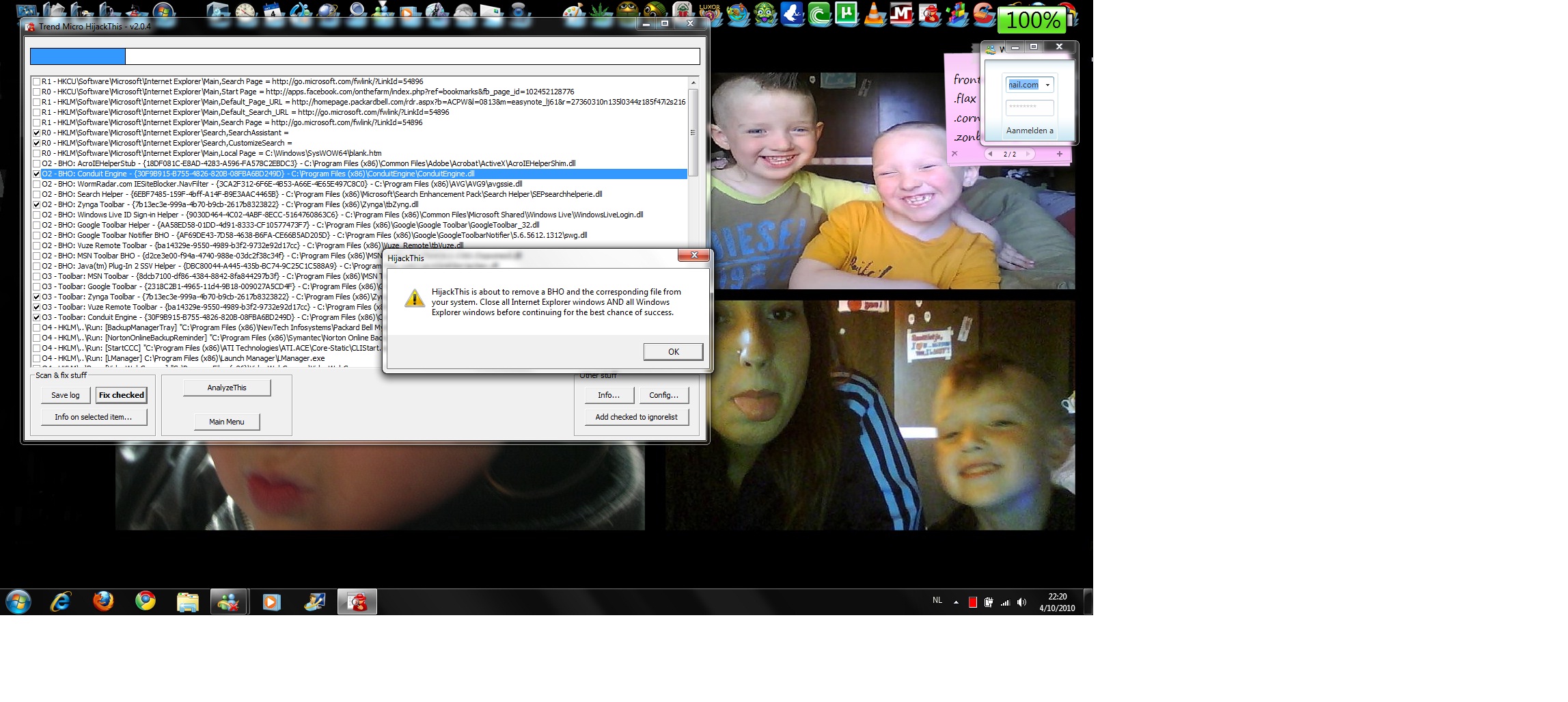Uncheck the O2 BHO Zynga Toolbar entry
Viewport: 1568px width, 702px height.
[x=37, y=204]
